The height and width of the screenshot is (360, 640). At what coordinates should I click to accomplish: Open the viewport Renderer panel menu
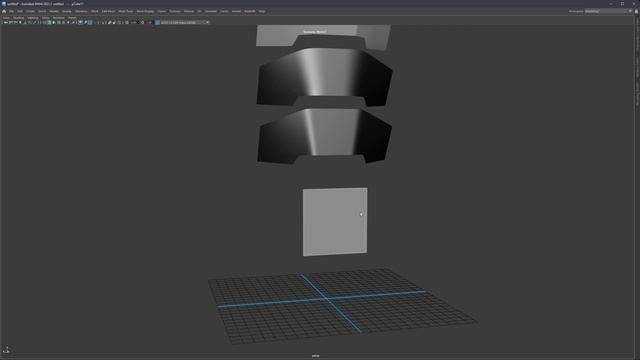pos(58,18)
